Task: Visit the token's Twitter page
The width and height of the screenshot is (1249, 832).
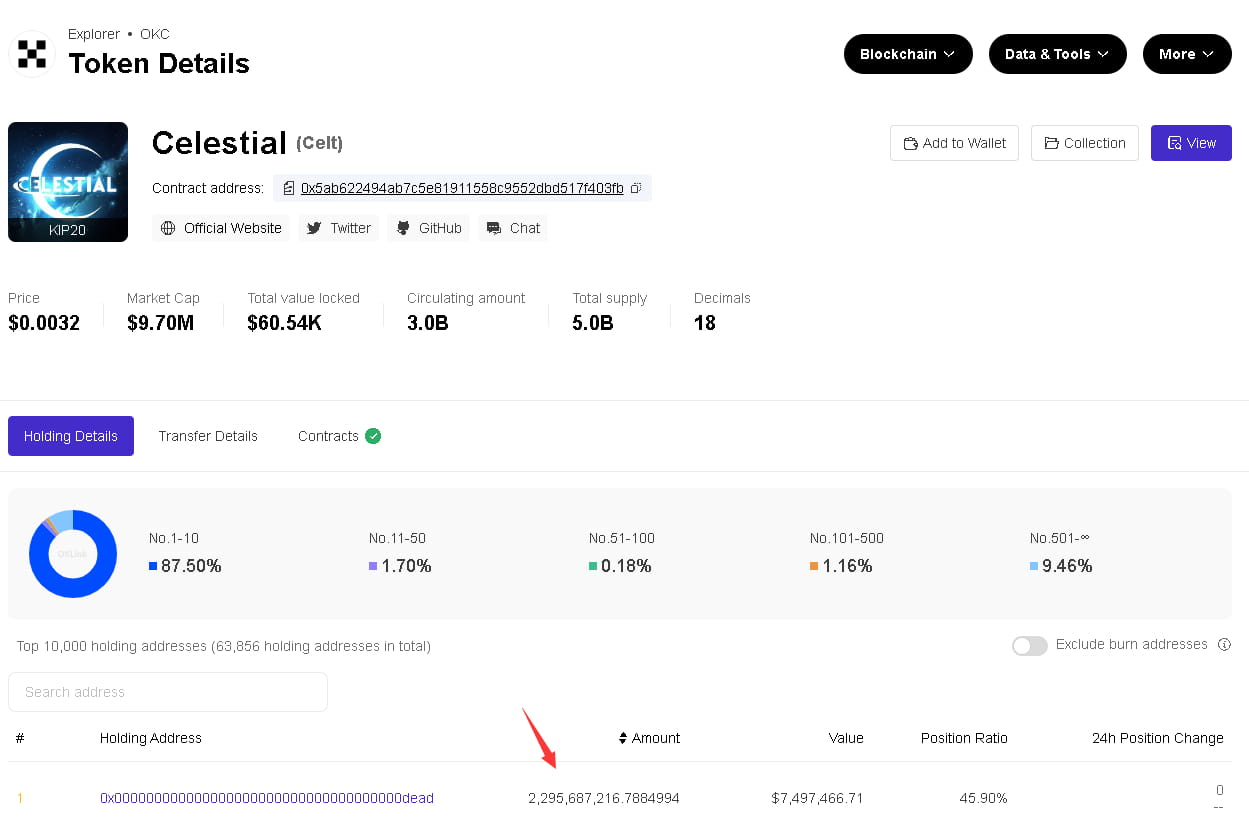Action: coord(338,228)
